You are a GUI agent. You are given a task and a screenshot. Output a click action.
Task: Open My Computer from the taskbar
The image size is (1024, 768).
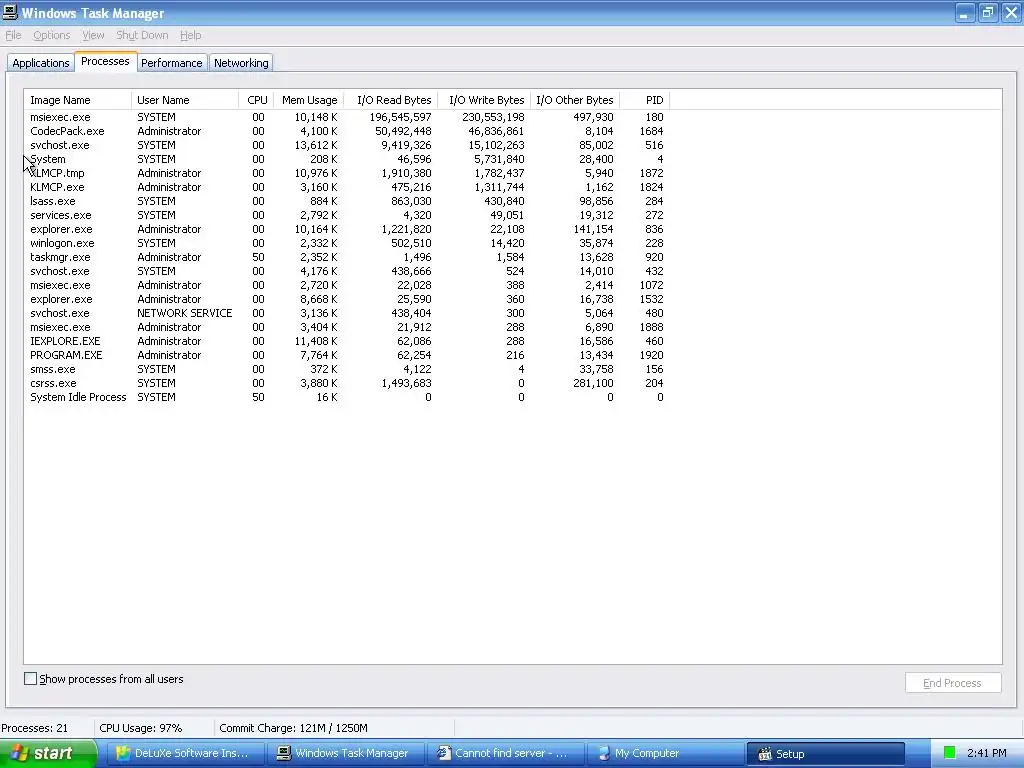[x=666, y=753]
